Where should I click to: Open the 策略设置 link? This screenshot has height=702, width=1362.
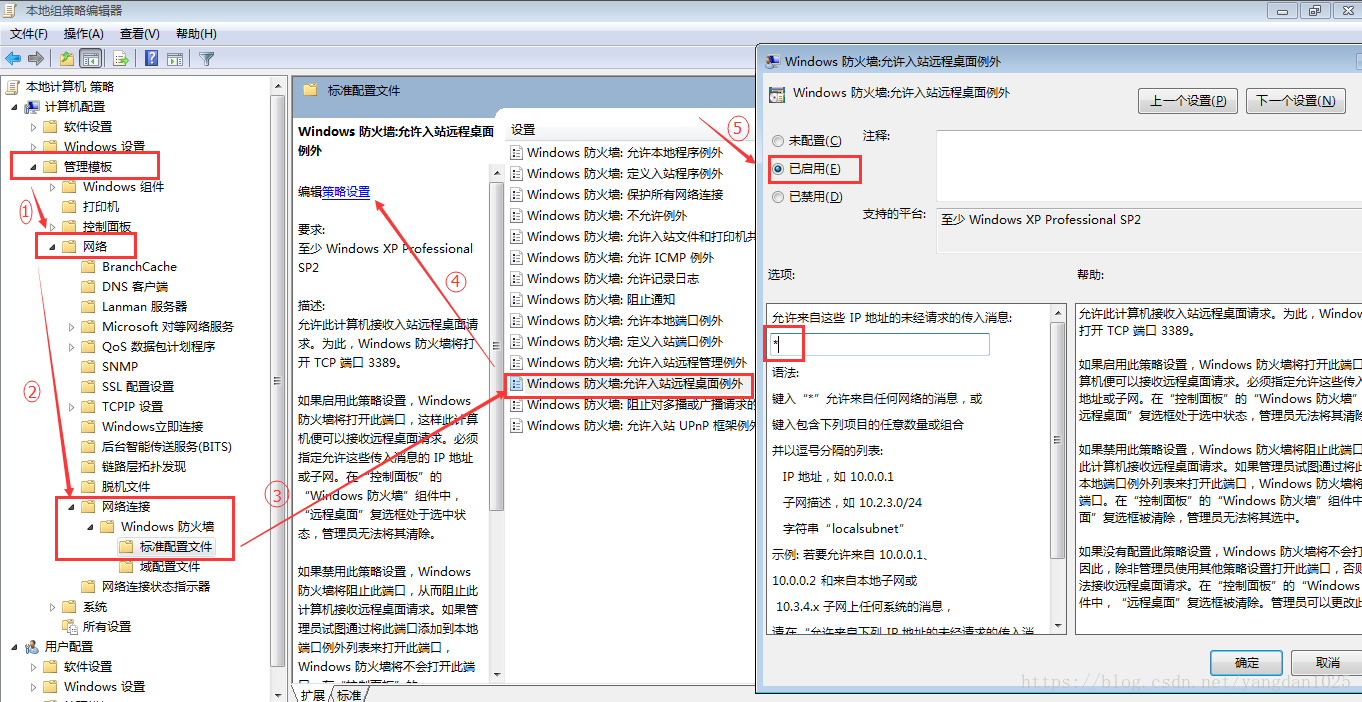coord(346,192)
